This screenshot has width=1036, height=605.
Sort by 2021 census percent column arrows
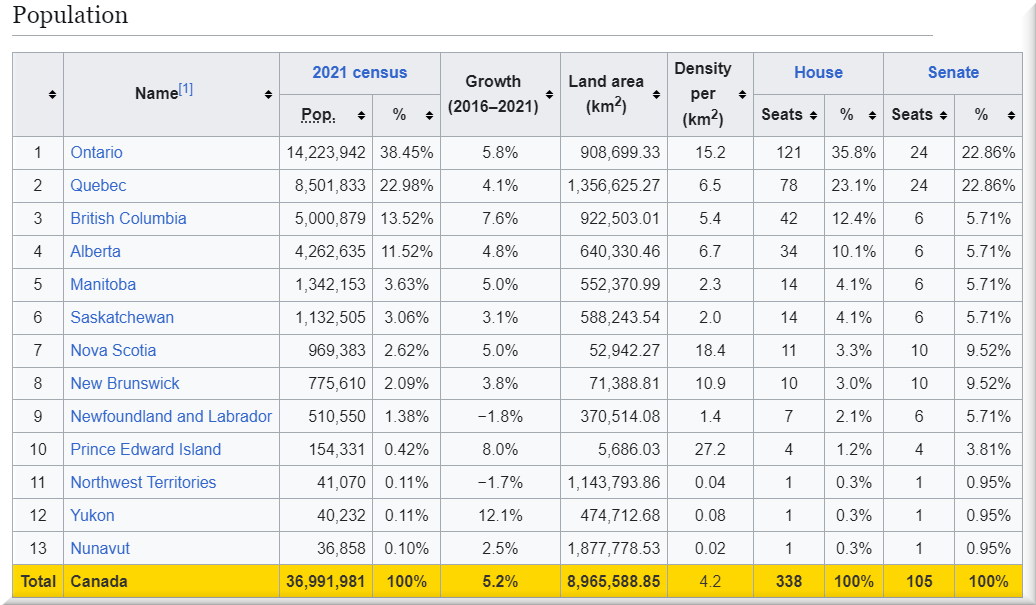pos(429,116)
